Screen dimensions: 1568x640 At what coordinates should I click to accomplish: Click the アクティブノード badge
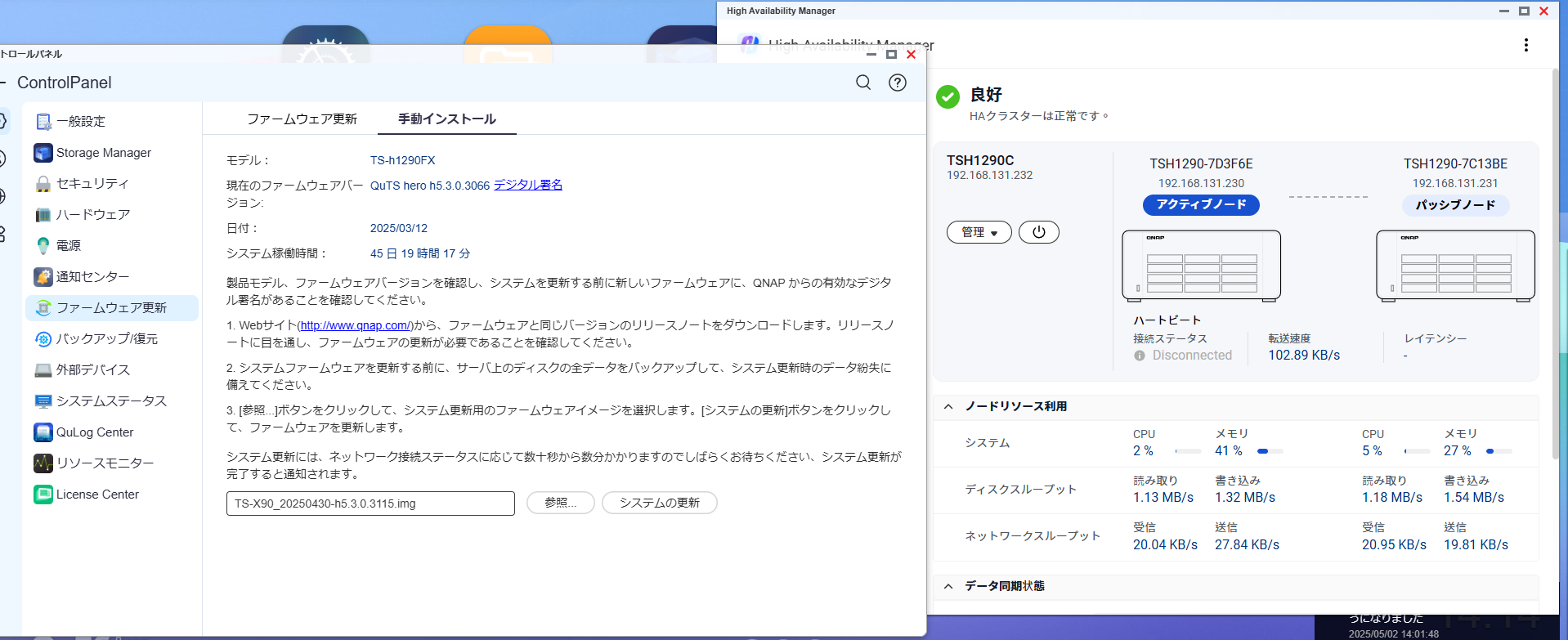point(1201,204)
